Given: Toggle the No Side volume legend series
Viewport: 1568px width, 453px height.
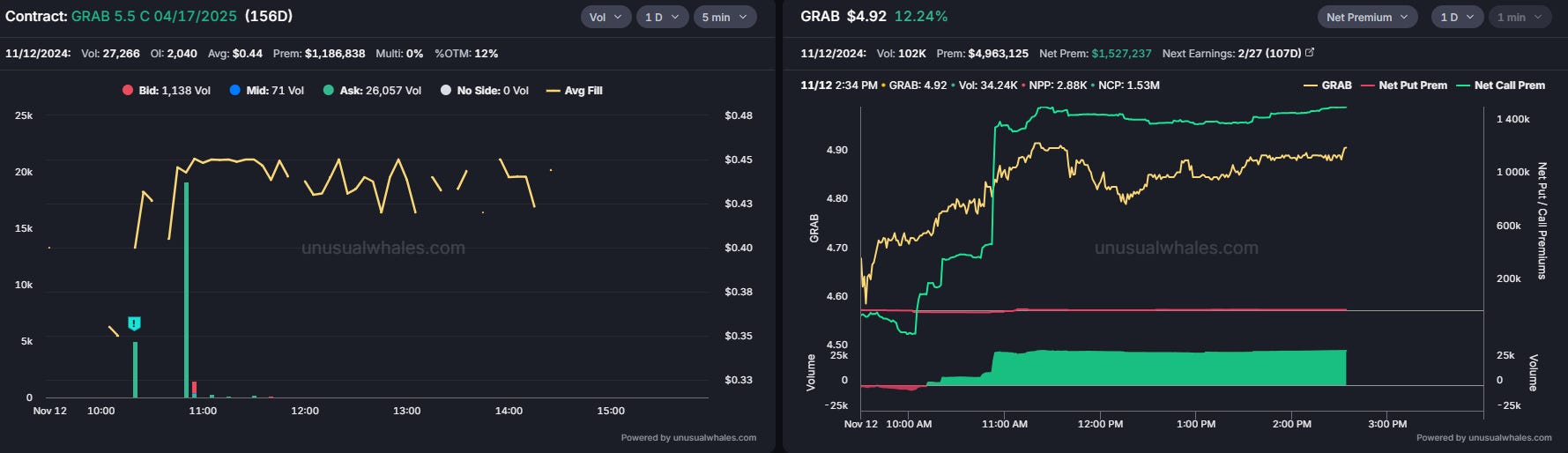Looking at the screenshot, I should tap(485, 91).
